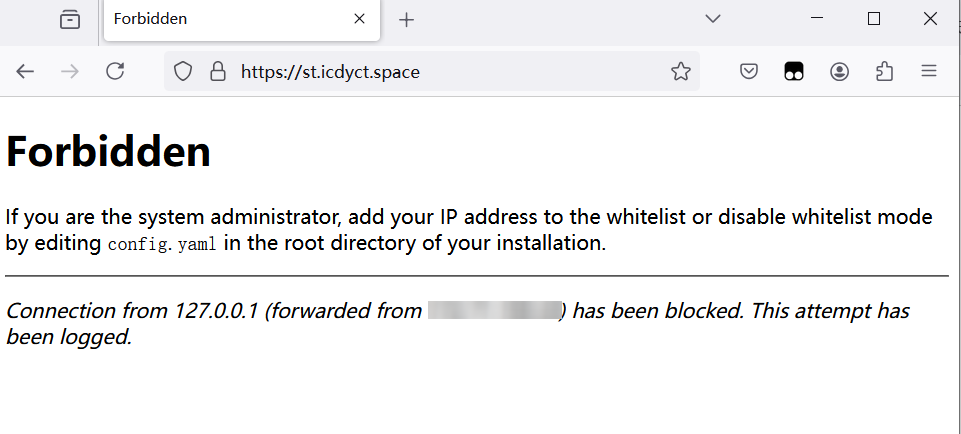This screenshot has width=961, height=434.
Task: Save page to Pocket
Action: (749, 71)
